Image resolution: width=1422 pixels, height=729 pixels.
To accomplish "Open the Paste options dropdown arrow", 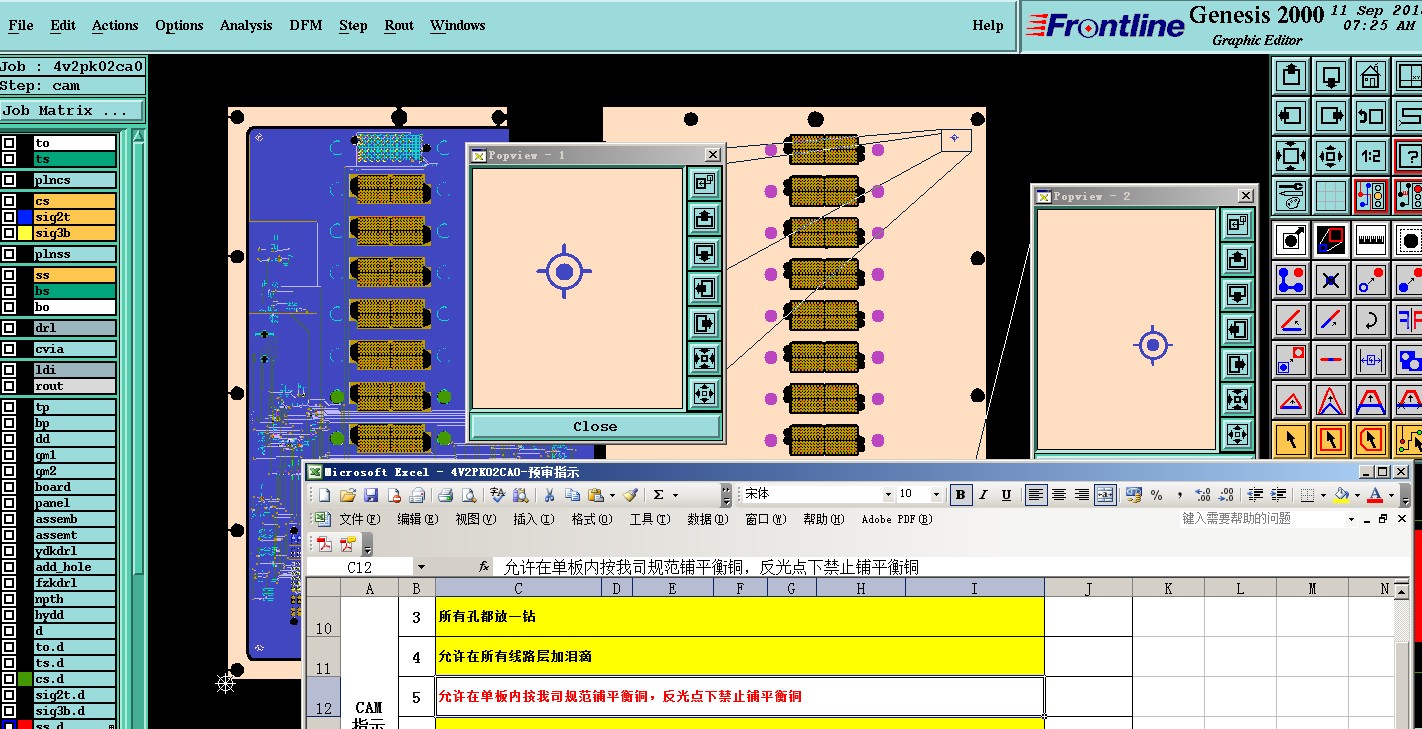I will (612, 495).
